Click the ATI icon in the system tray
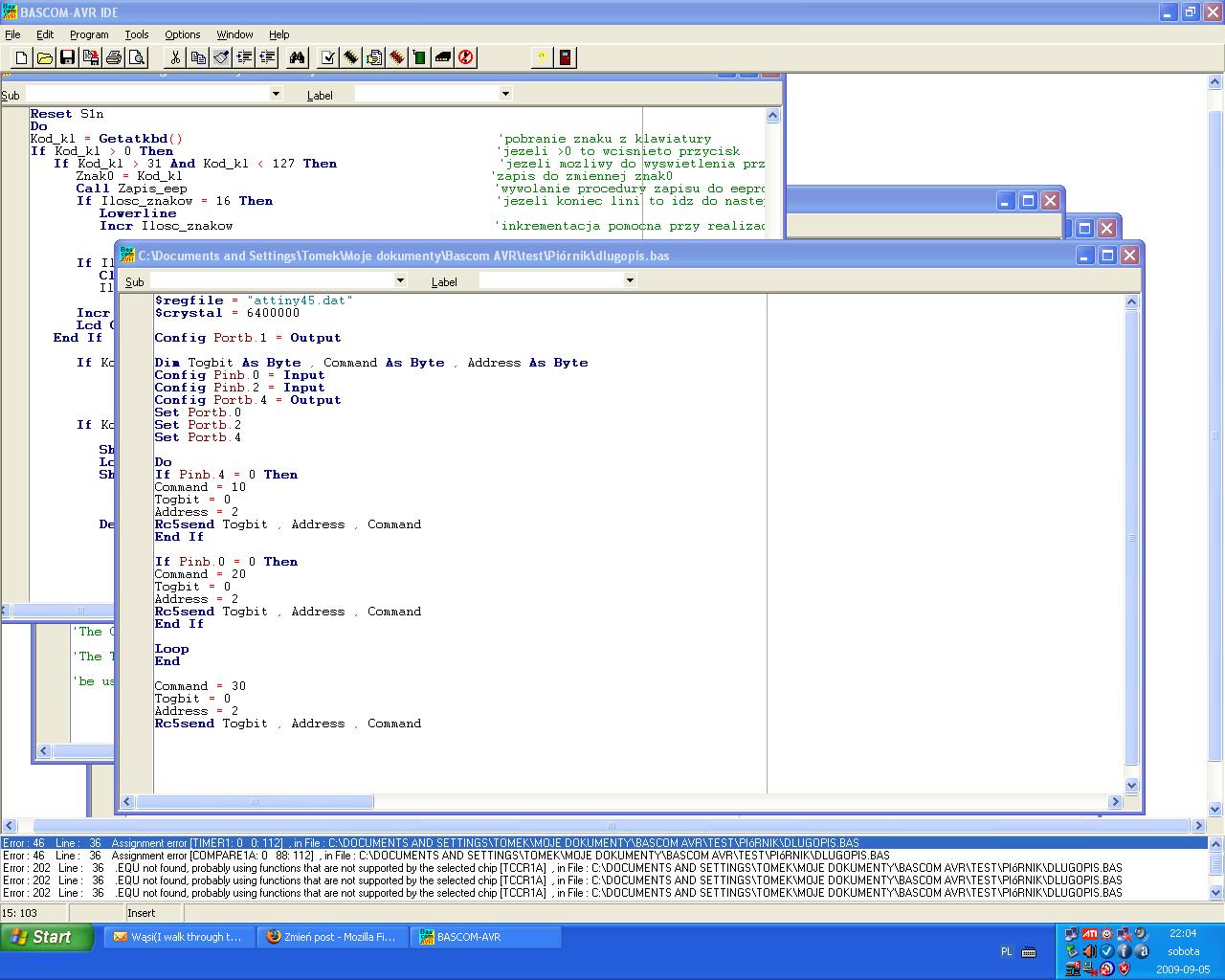Image resolution: width=1225 pixels, height=980 pixels. 1089,934
